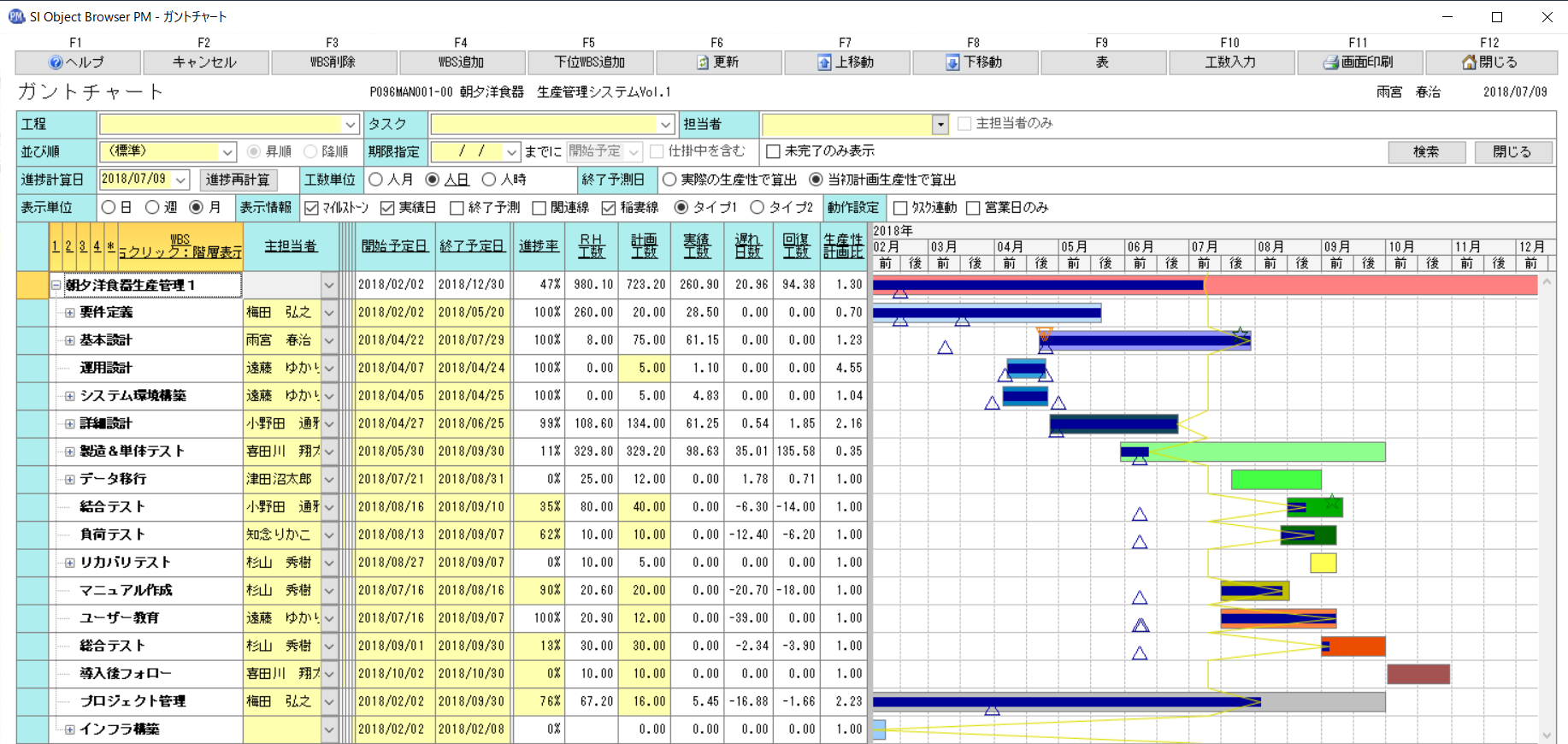Screen dimensions: 1568x744
Task: Open the 進捗計算日 date dropdown
Action: pos(180,180)
